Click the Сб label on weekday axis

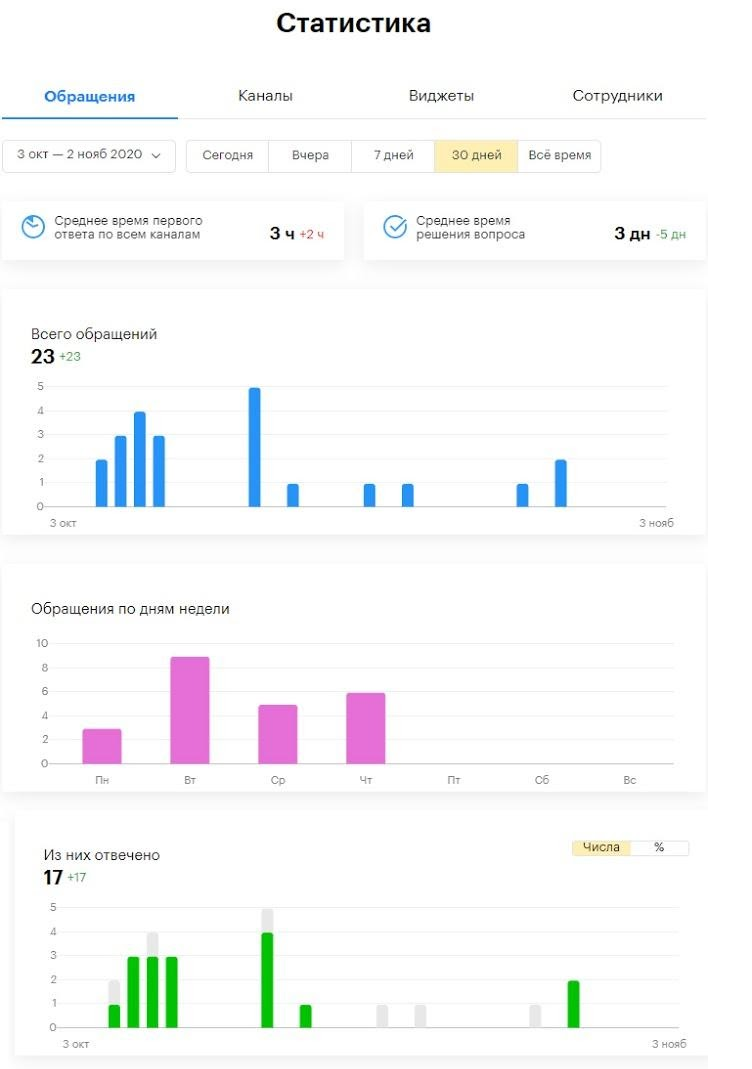pos(541,780)
